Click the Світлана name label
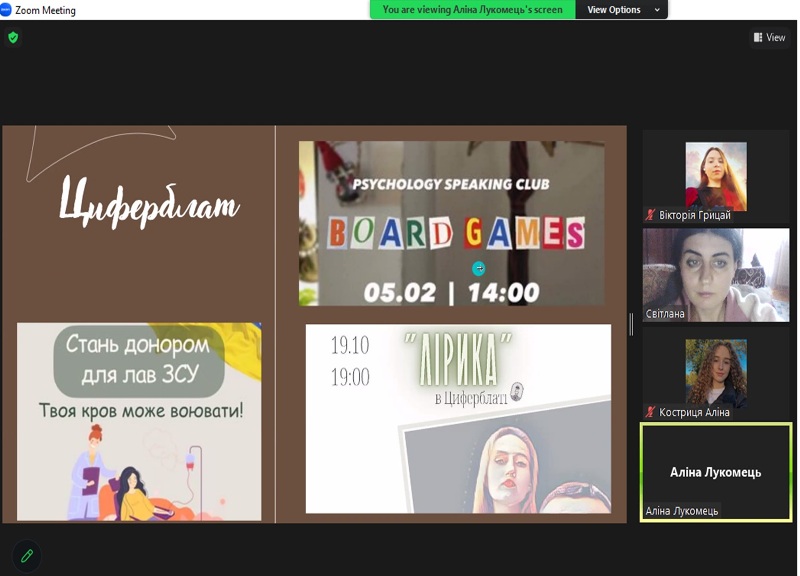Image resolution: width=800 pixels, height=576 pixels. coord(665,314)
